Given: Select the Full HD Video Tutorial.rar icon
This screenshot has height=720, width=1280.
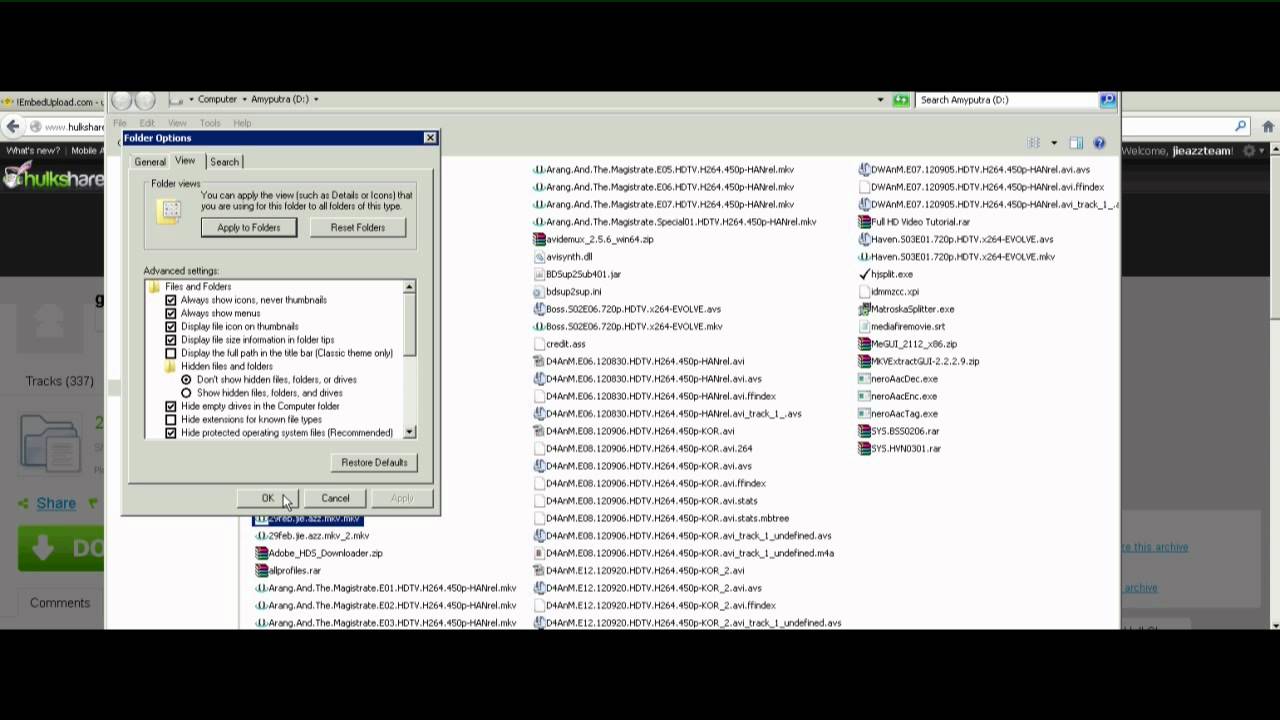Looking at the screenshot, I should pos(864,222).
